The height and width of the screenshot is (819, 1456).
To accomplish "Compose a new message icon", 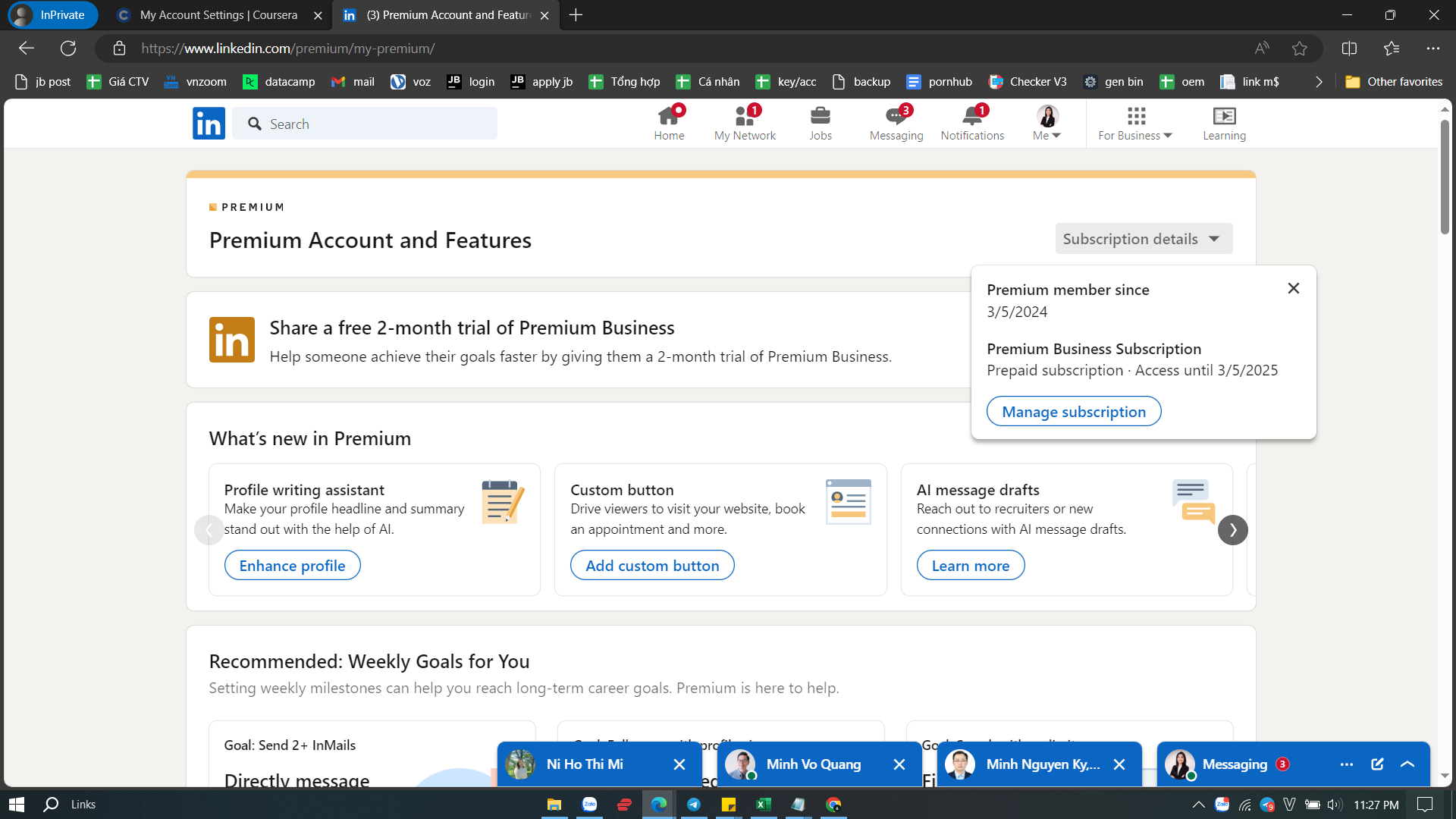I will tap(1377, 764).
